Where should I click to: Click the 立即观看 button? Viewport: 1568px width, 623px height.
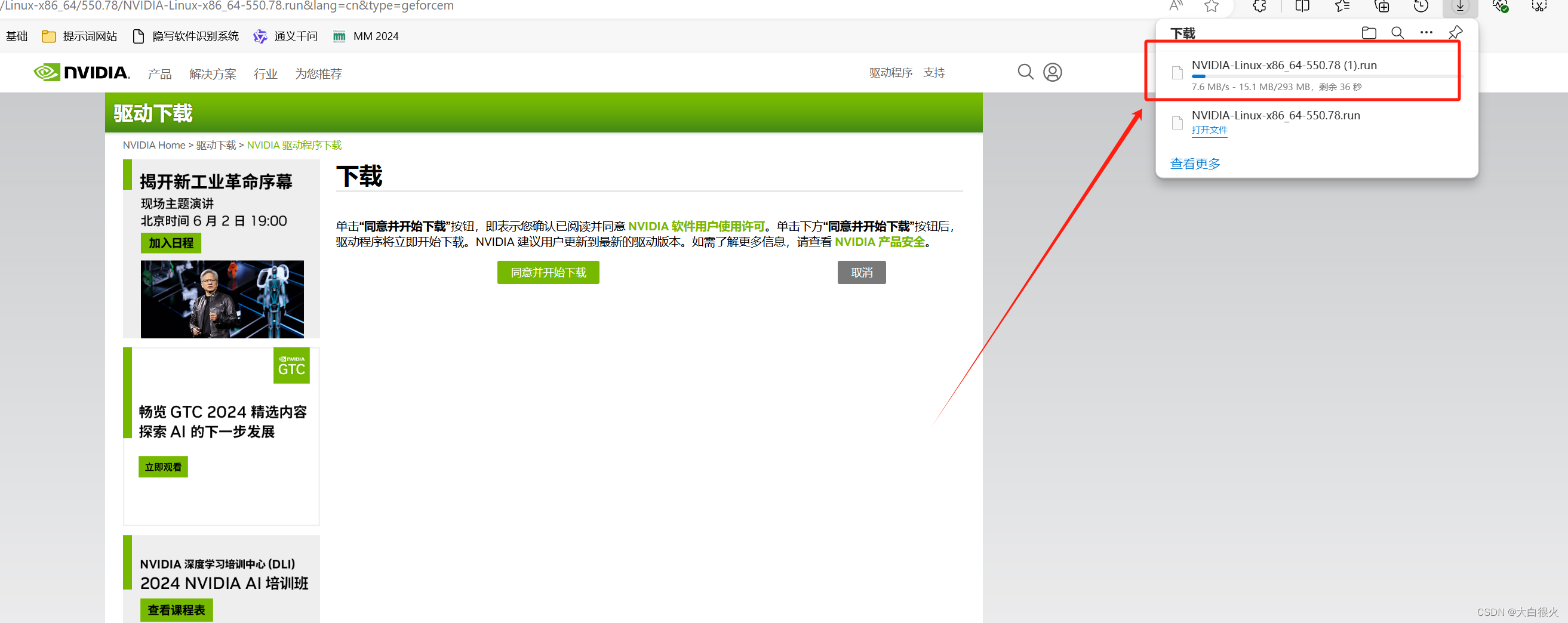pos(163,467)
